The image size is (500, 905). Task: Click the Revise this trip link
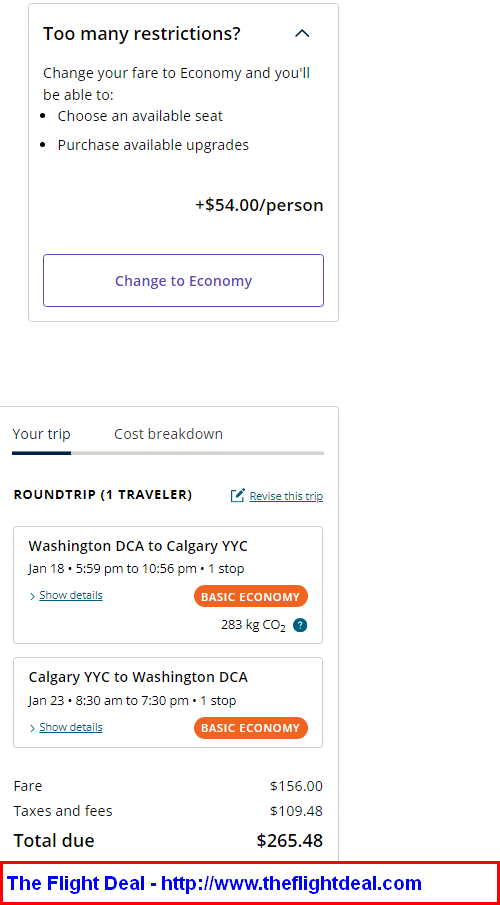pos(286,496)
